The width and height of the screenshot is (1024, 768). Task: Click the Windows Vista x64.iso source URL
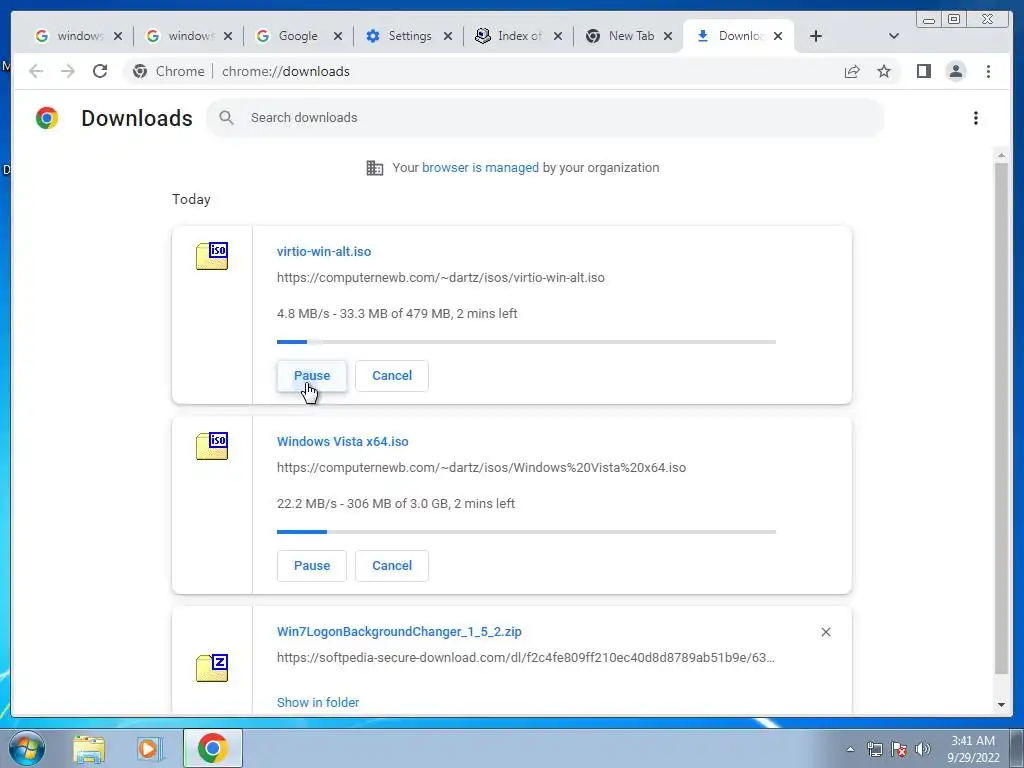(481, 468)
